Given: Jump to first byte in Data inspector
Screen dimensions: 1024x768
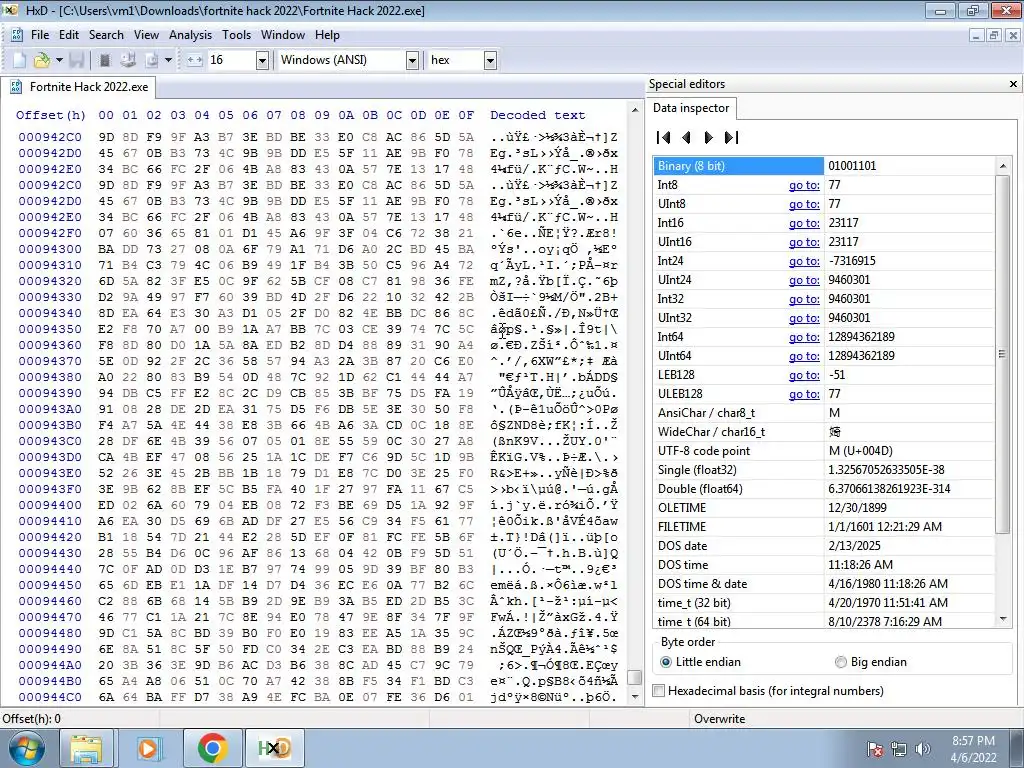Looking at the screenshot, I should pos(664,137).
